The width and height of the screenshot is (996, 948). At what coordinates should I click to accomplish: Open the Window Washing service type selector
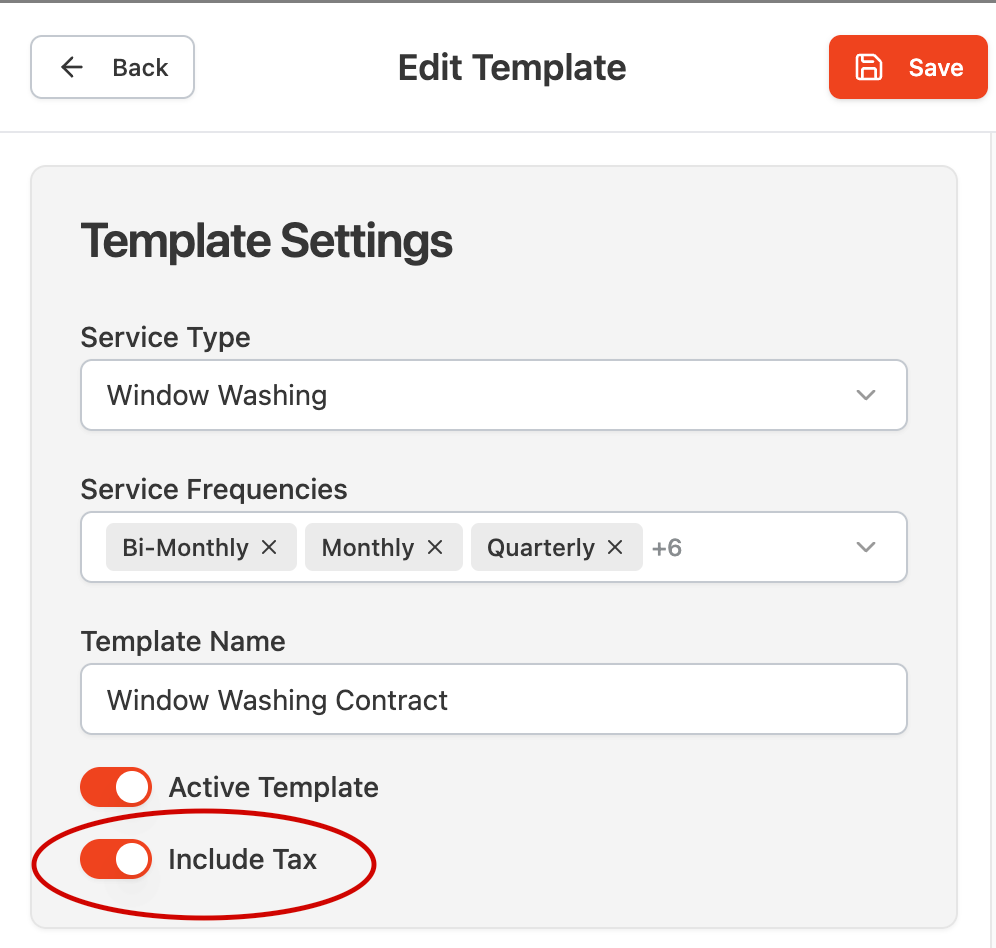[x=494, y=395]
